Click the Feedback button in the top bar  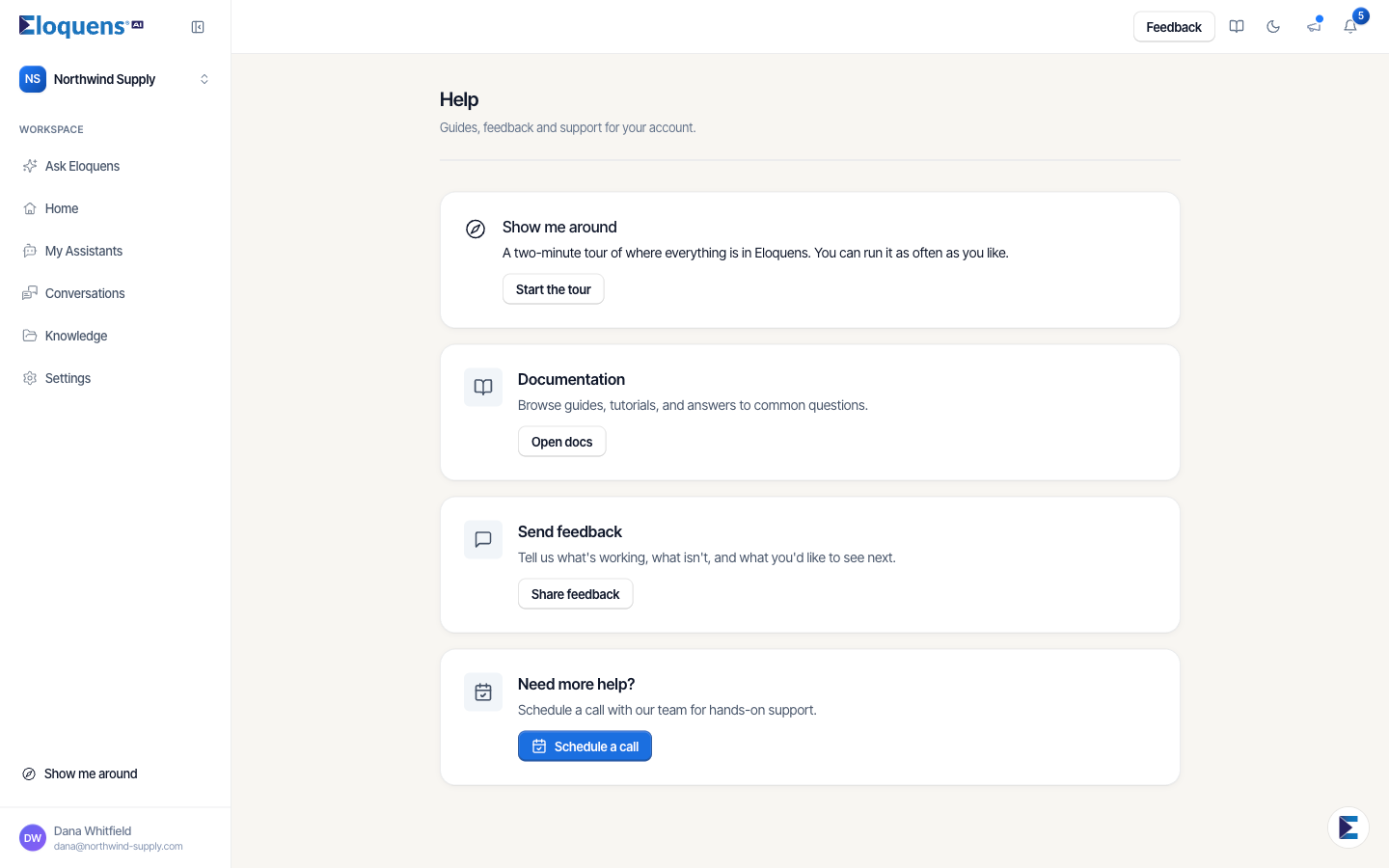pos(1174,27)
